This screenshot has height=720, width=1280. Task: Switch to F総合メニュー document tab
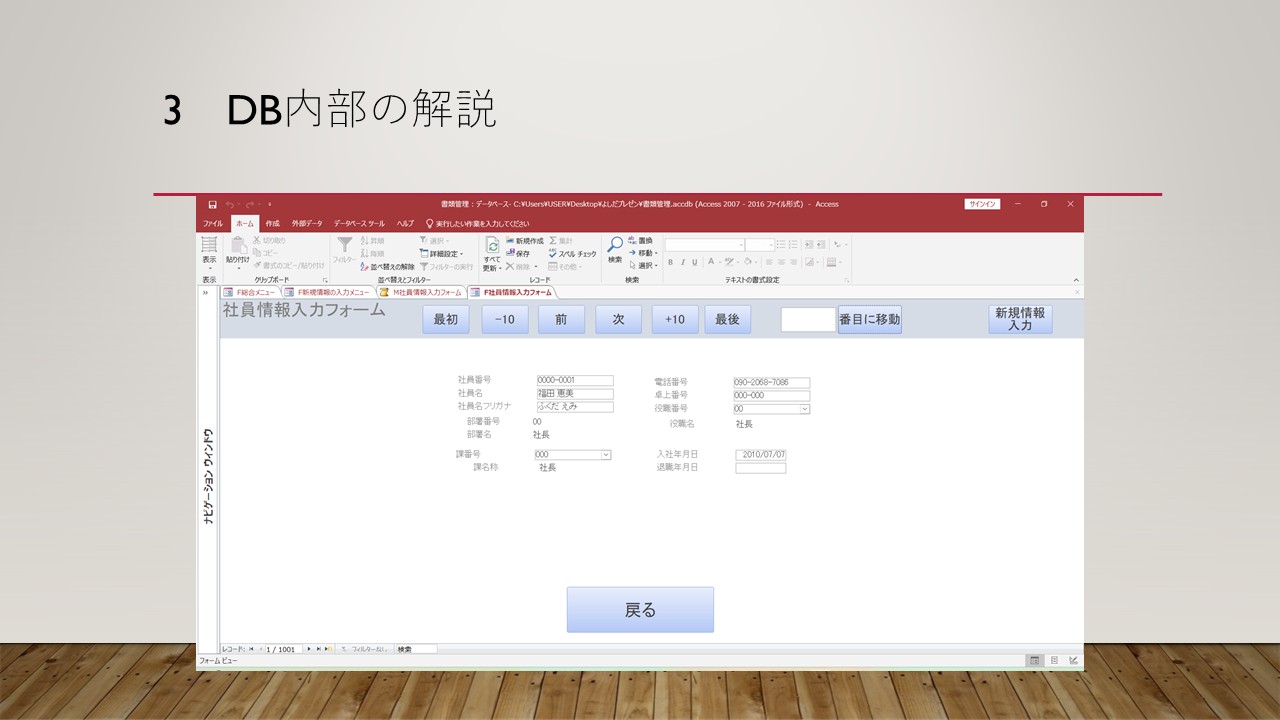click(249, 293)
